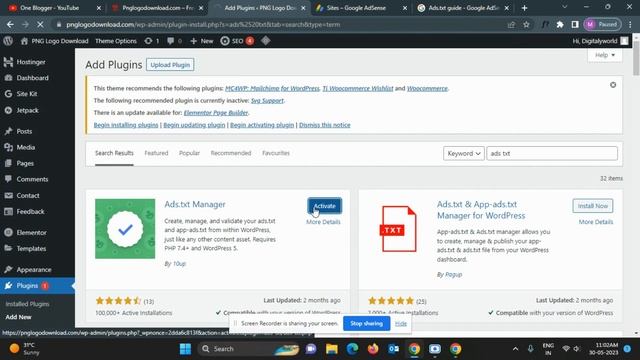Open the Feedback sidebar icon

click(x=8, y=211)
